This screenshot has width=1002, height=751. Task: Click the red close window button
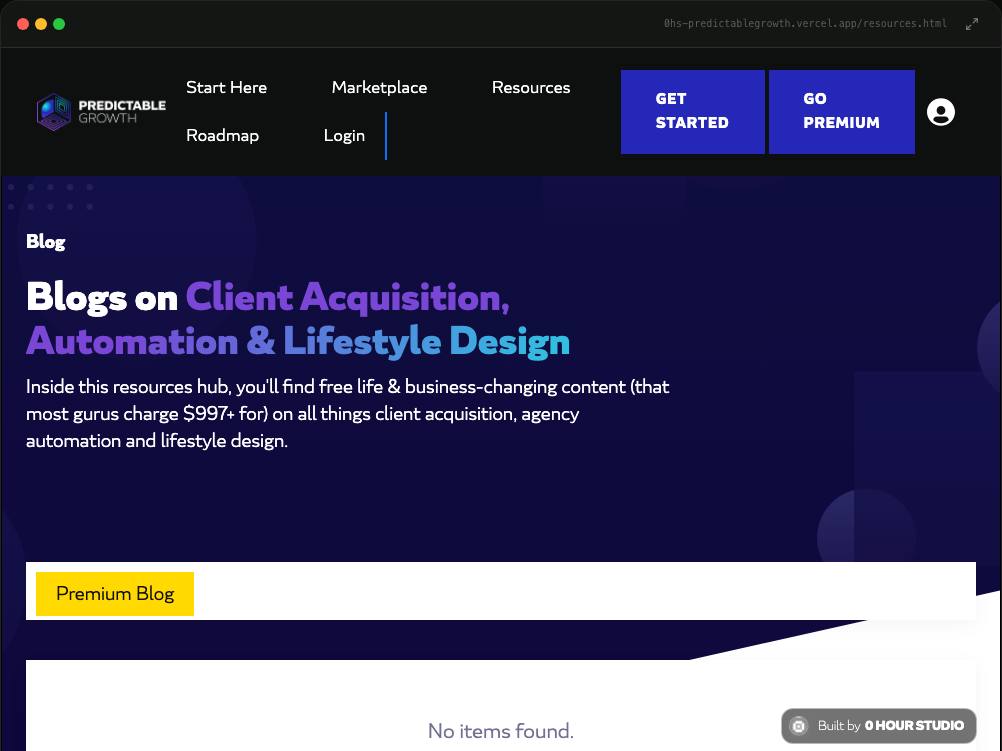click(23, 24)
